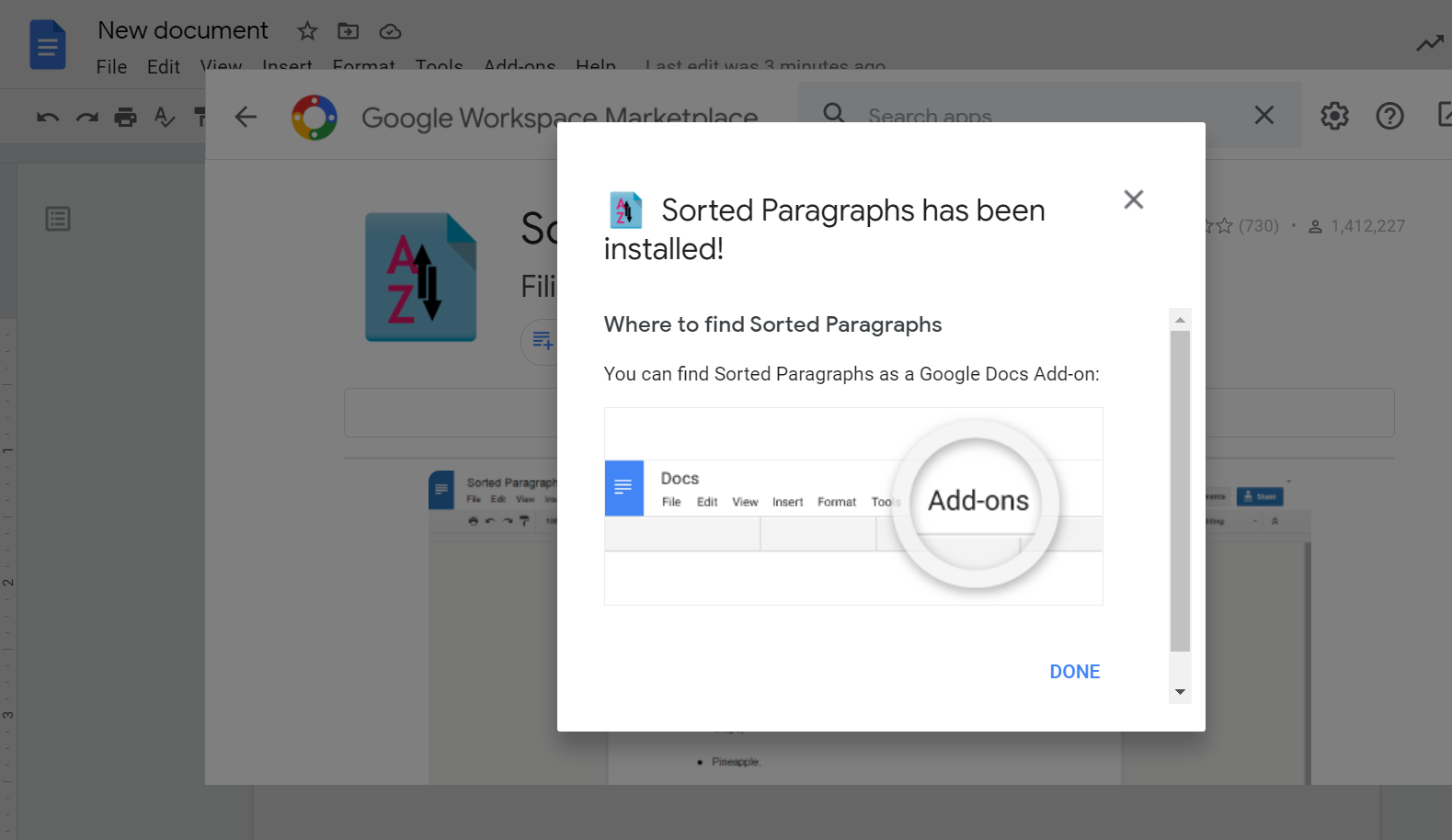Click the Undo toolbar icon
Viewport: 1452px width, 840px height.
coord(48,117)
